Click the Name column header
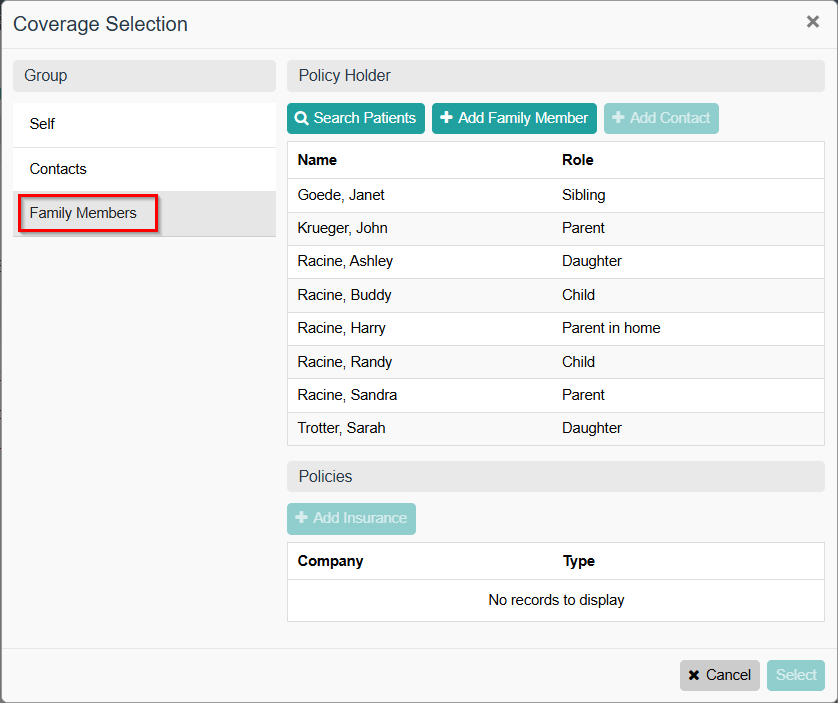This screenshot has height=703, width=838. (317, 160)
